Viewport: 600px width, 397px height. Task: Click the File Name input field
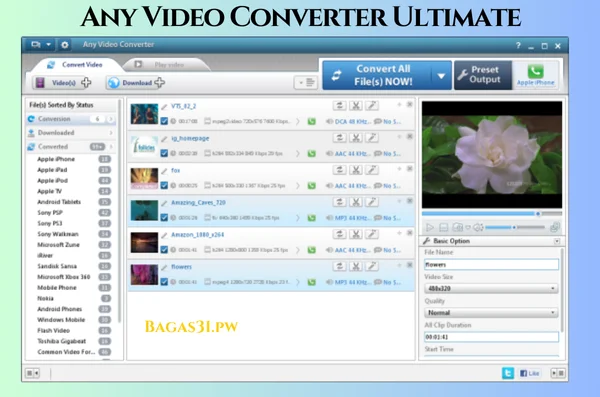click(x=491, y=265)
